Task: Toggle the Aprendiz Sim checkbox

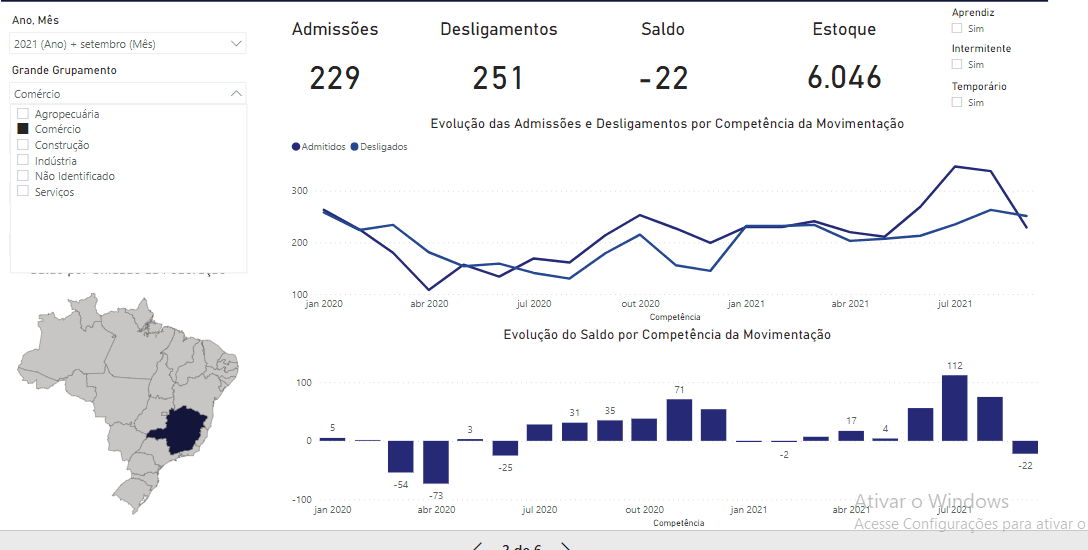Action: [x=957, y=29]
